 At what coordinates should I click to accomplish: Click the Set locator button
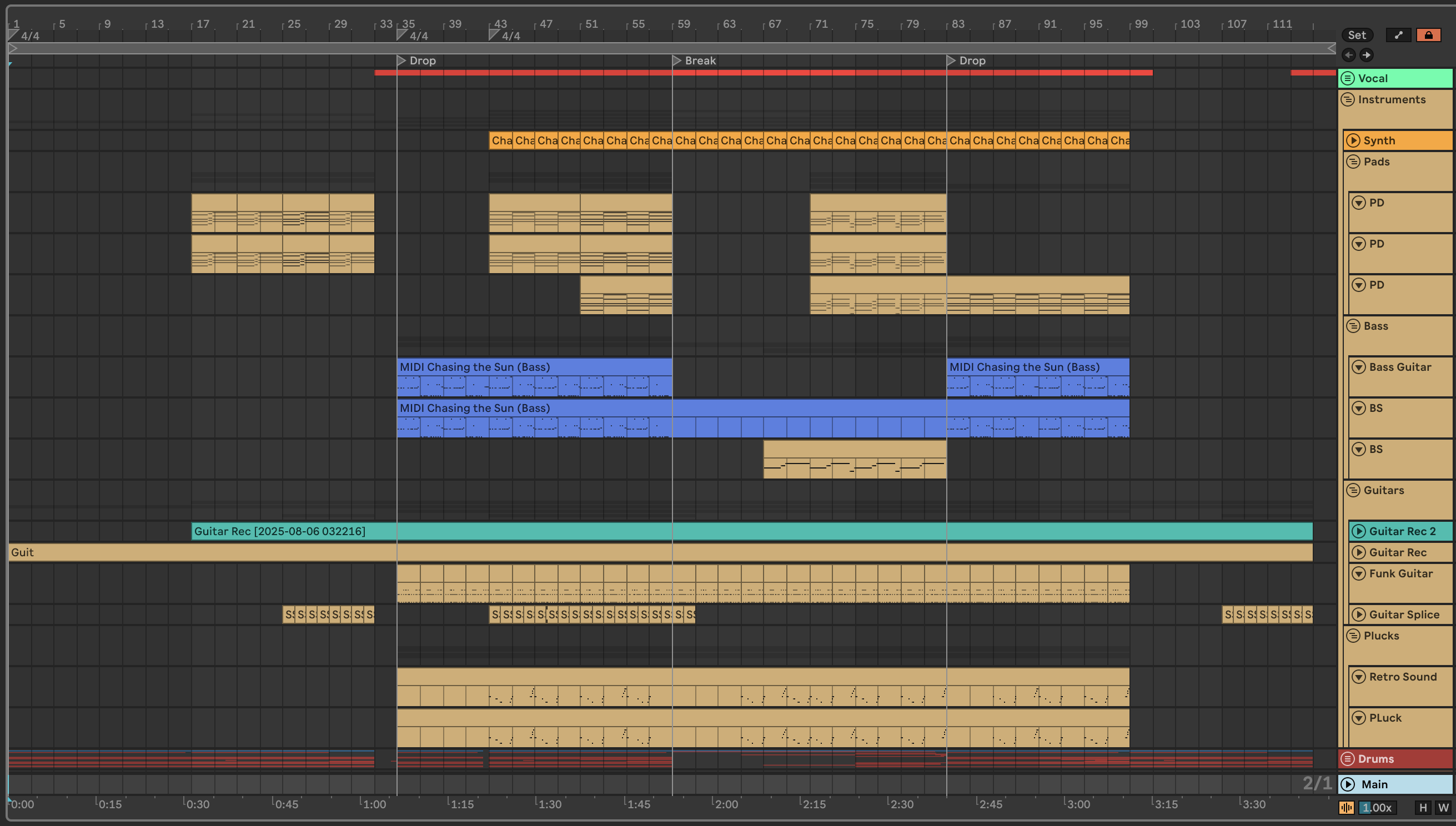tap(1357, 35)
